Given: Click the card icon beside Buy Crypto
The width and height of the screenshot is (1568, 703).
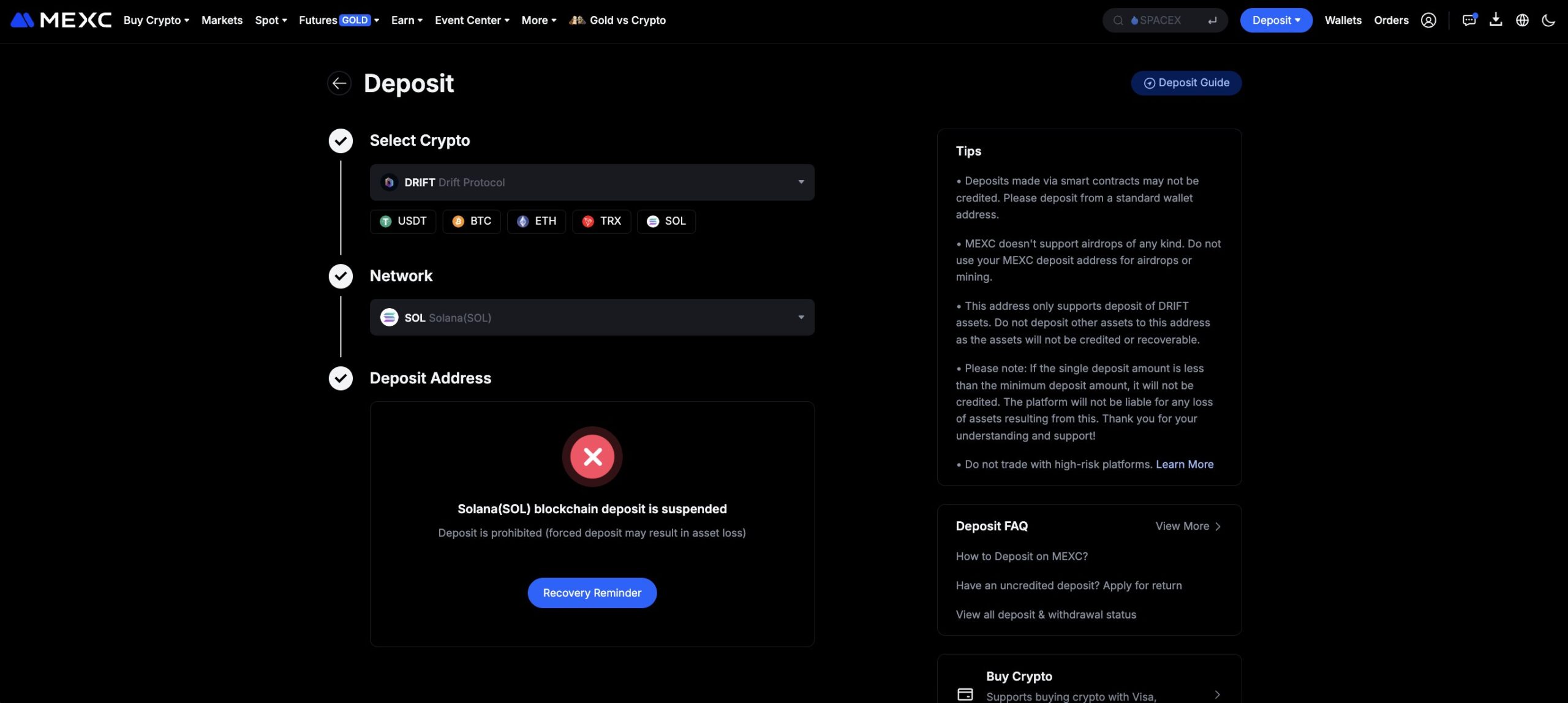Looking at the screenshot, I should 965,694.
